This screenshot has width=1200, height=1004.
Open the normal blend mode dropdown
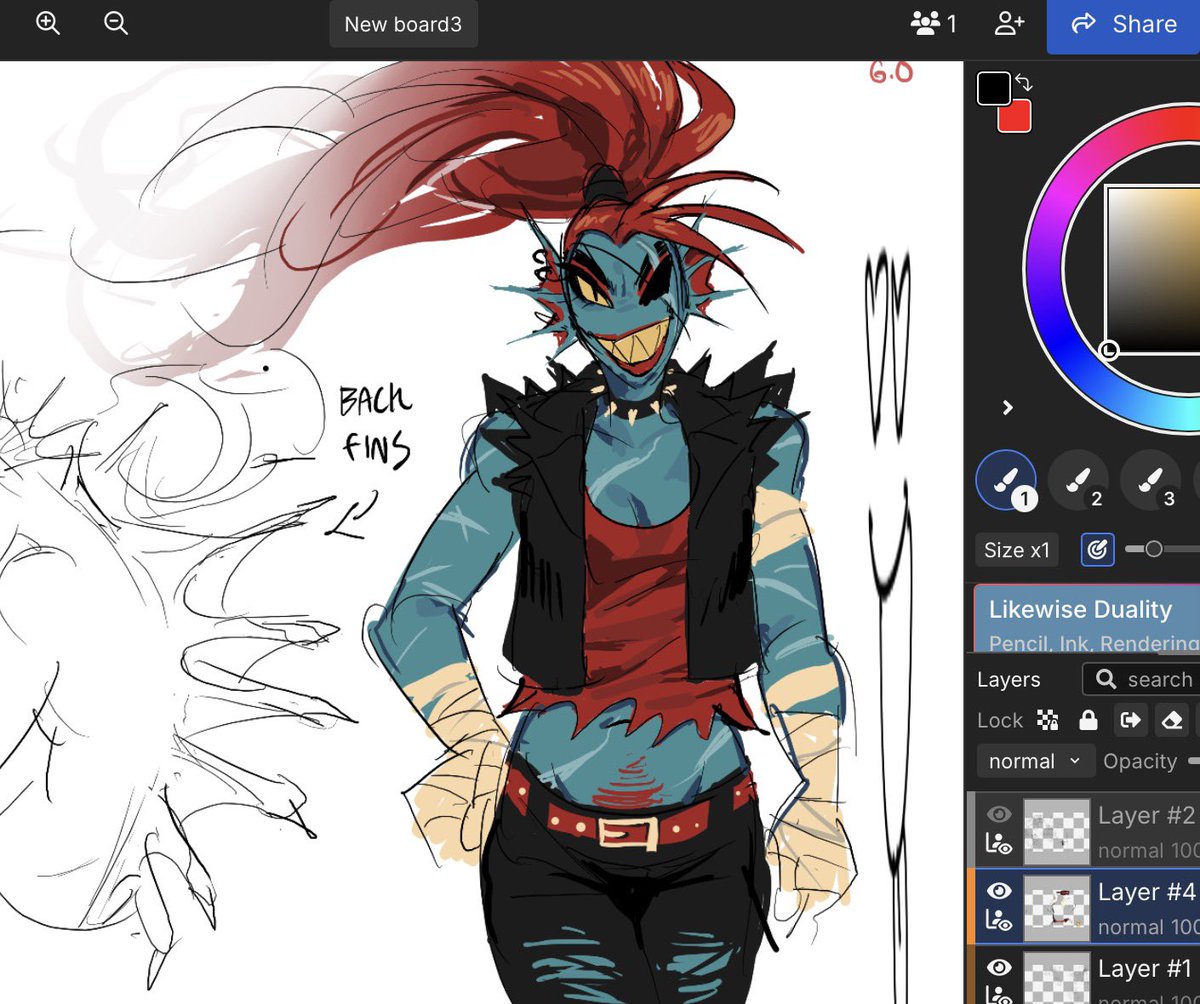tap(1035, 761)
